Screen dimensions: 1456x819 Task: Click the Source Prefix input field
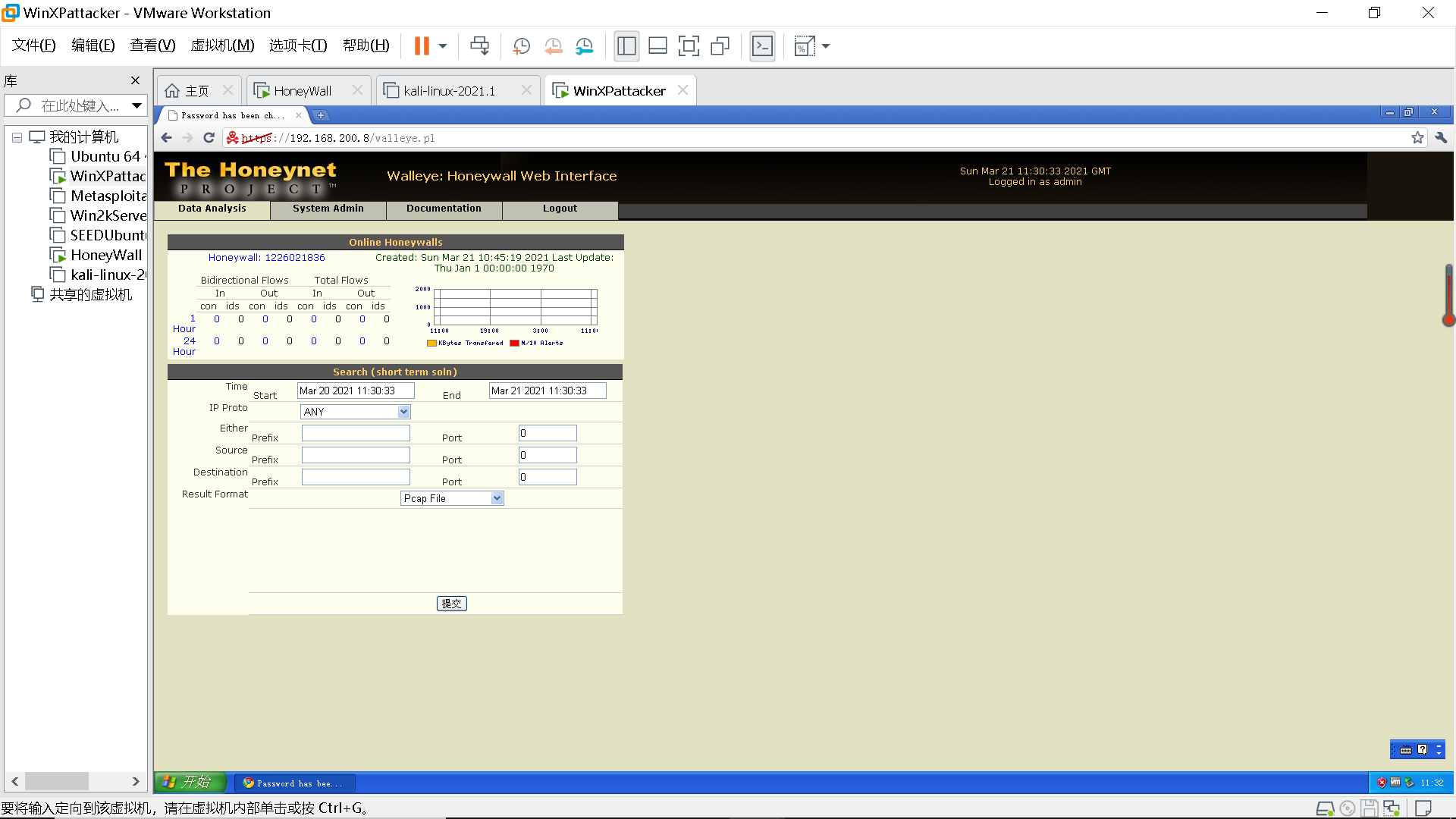(x=356, y=455)
